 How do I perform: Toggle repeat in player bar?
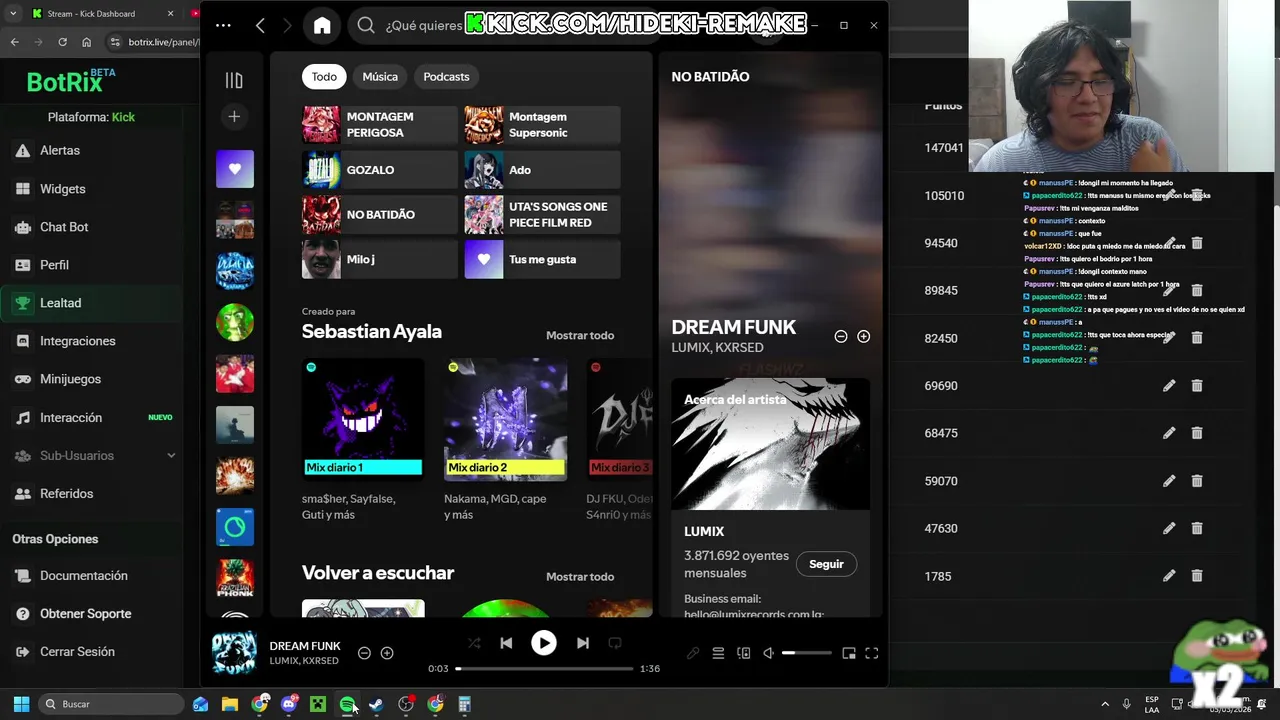[x=614, y=643]
